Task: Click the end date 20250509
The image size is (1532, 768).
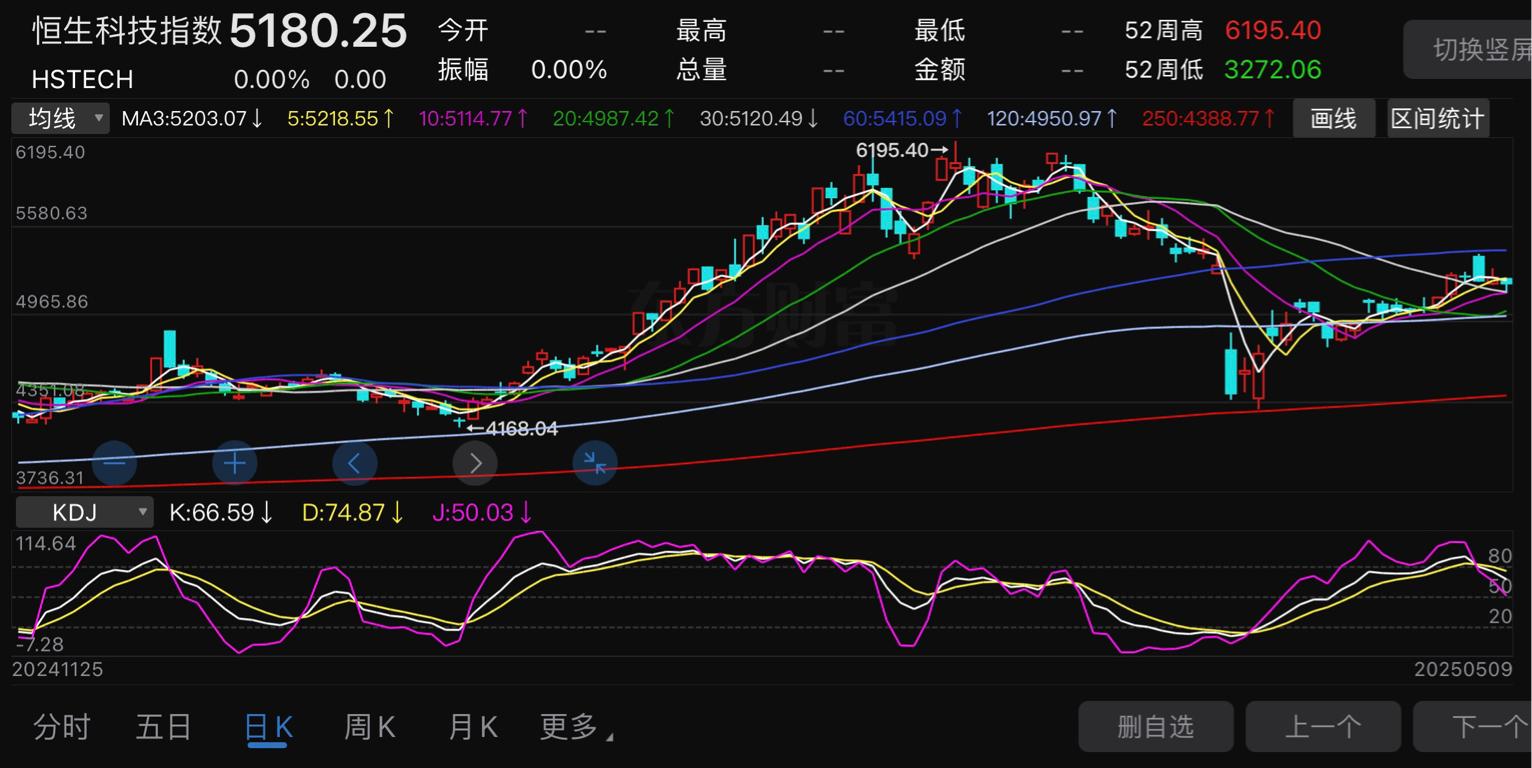Action: pyautogui.click(x=1462, y=669)
